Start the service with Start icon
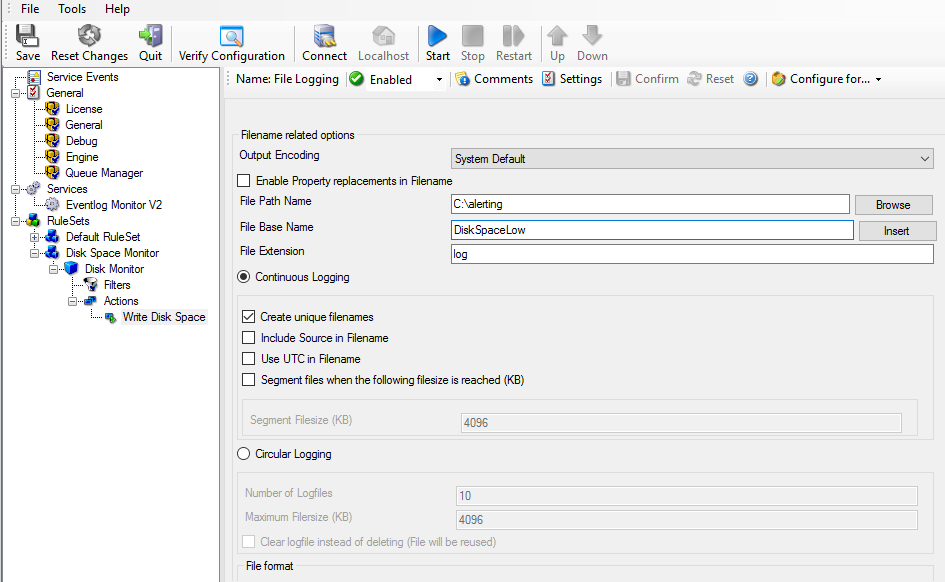This screenshot has width=945, height=582. click(x=437, y=37)
